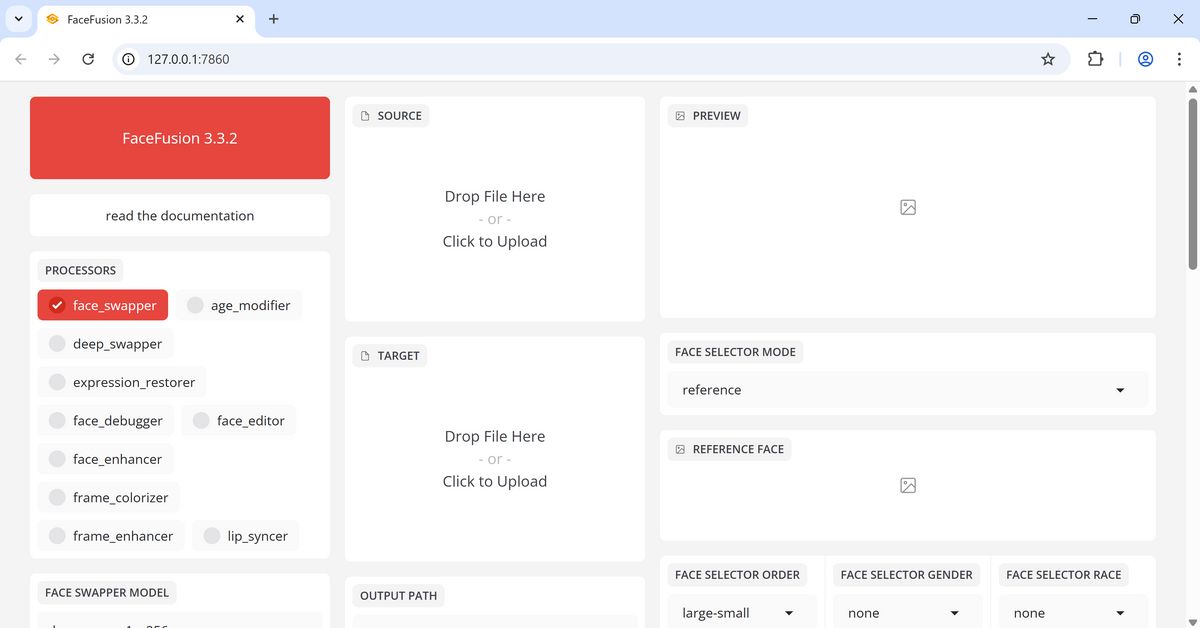Click the Source file upload area

[495, 219]
